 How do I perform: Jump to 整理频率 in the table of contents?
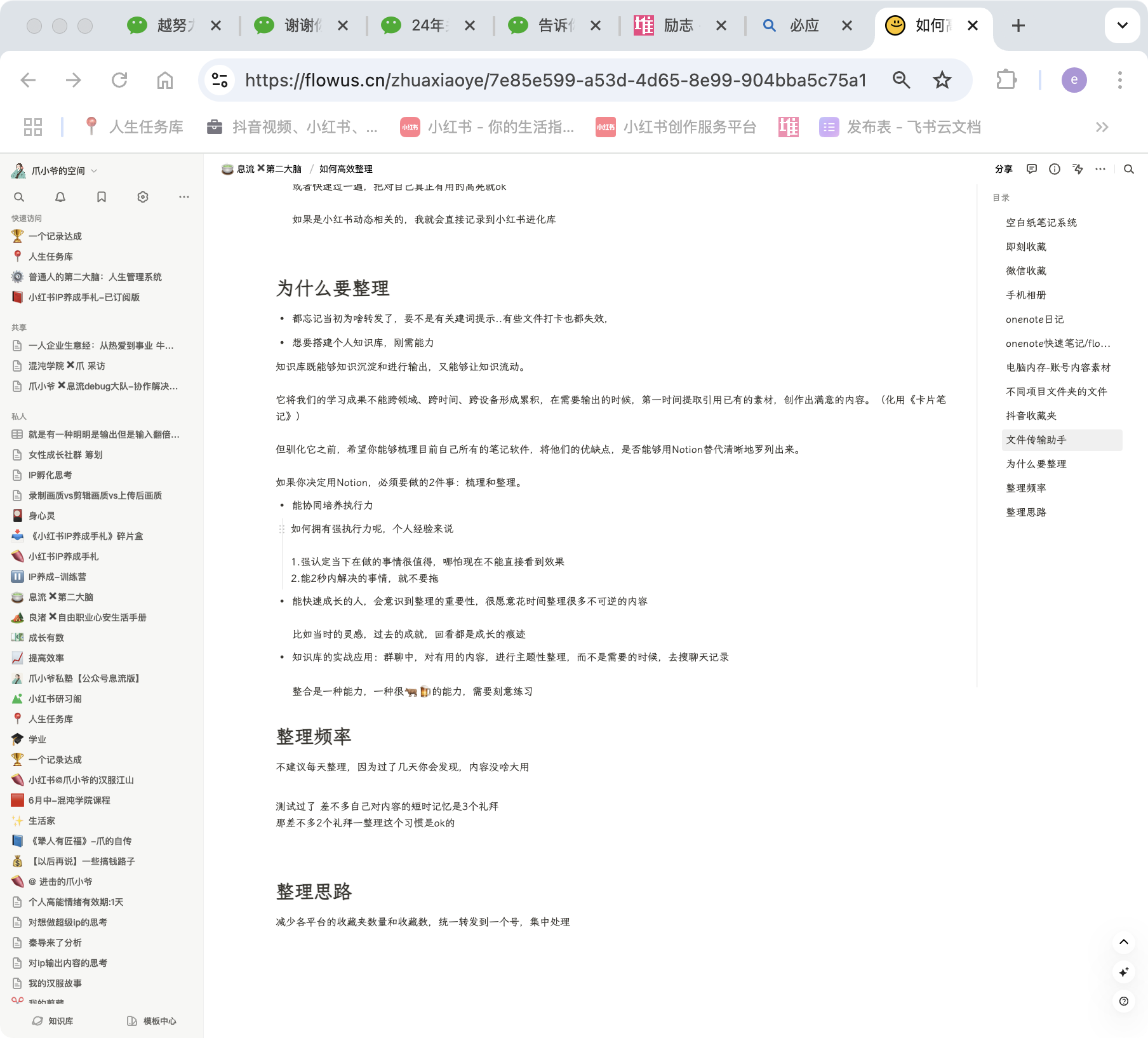pyautogui.click(x=1026, y=488)
